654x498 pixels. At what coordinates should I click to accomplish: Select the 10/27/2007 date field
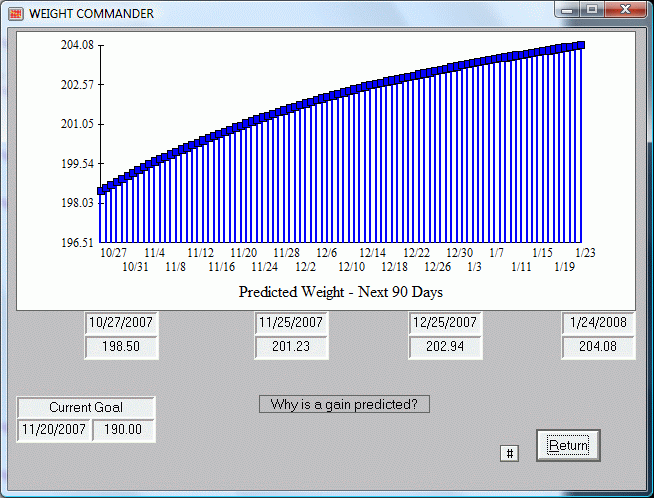click(121, 323)
